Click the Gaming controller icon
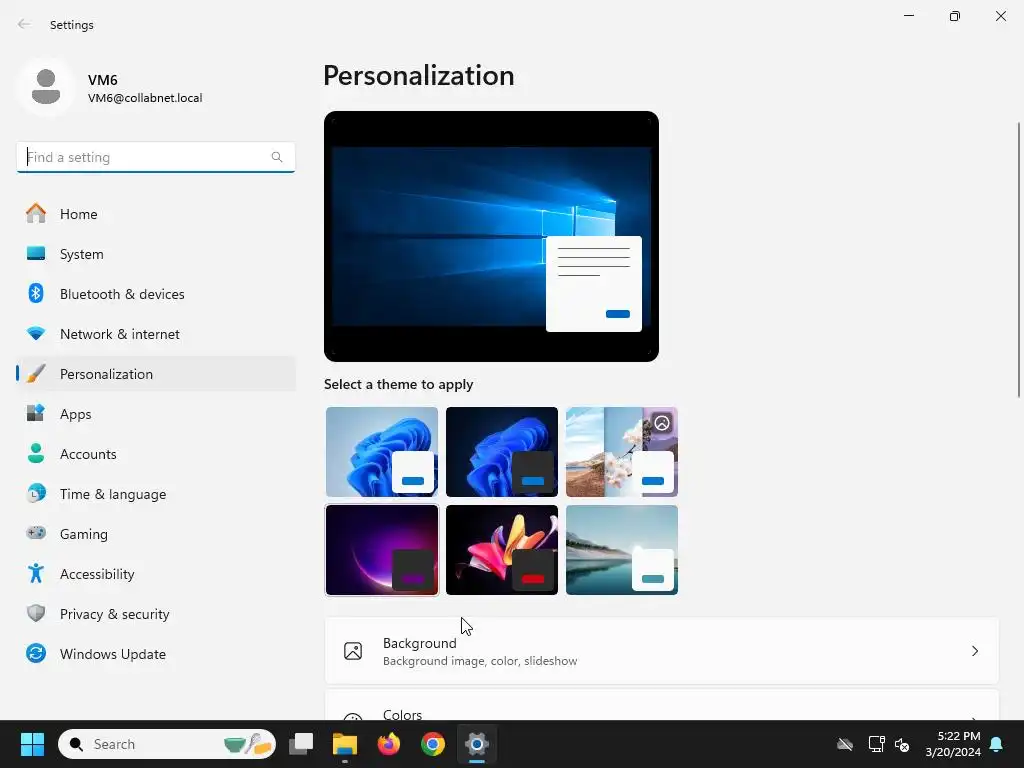 [x=36, y=533]
